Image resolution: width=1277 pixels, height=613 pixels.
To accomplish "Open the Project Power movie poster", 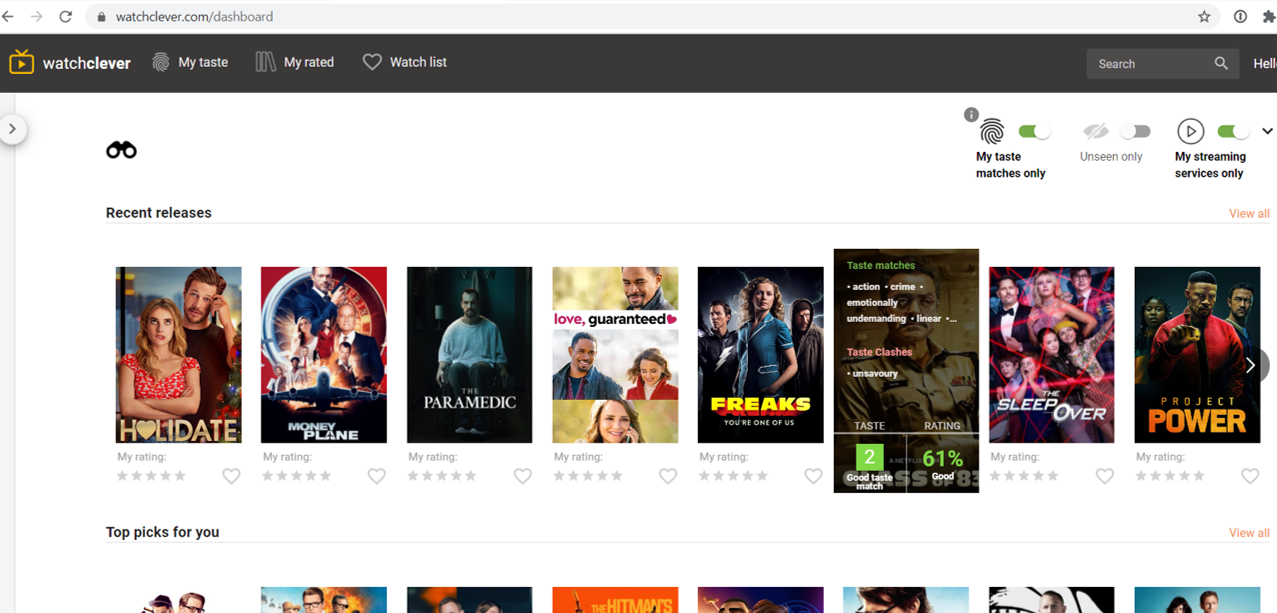I will 1197,355.
